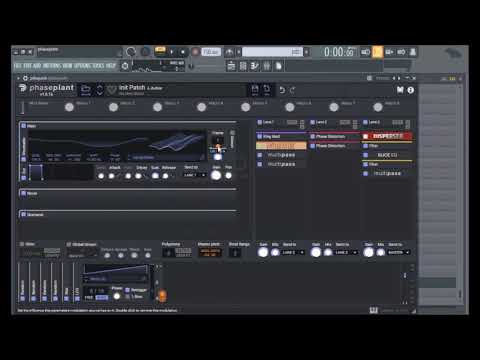Image resolution: width=480 pixels, height=360 pixels.
Task: Open the PATTERNS menu in FL Studio
Action: (51, 66)
